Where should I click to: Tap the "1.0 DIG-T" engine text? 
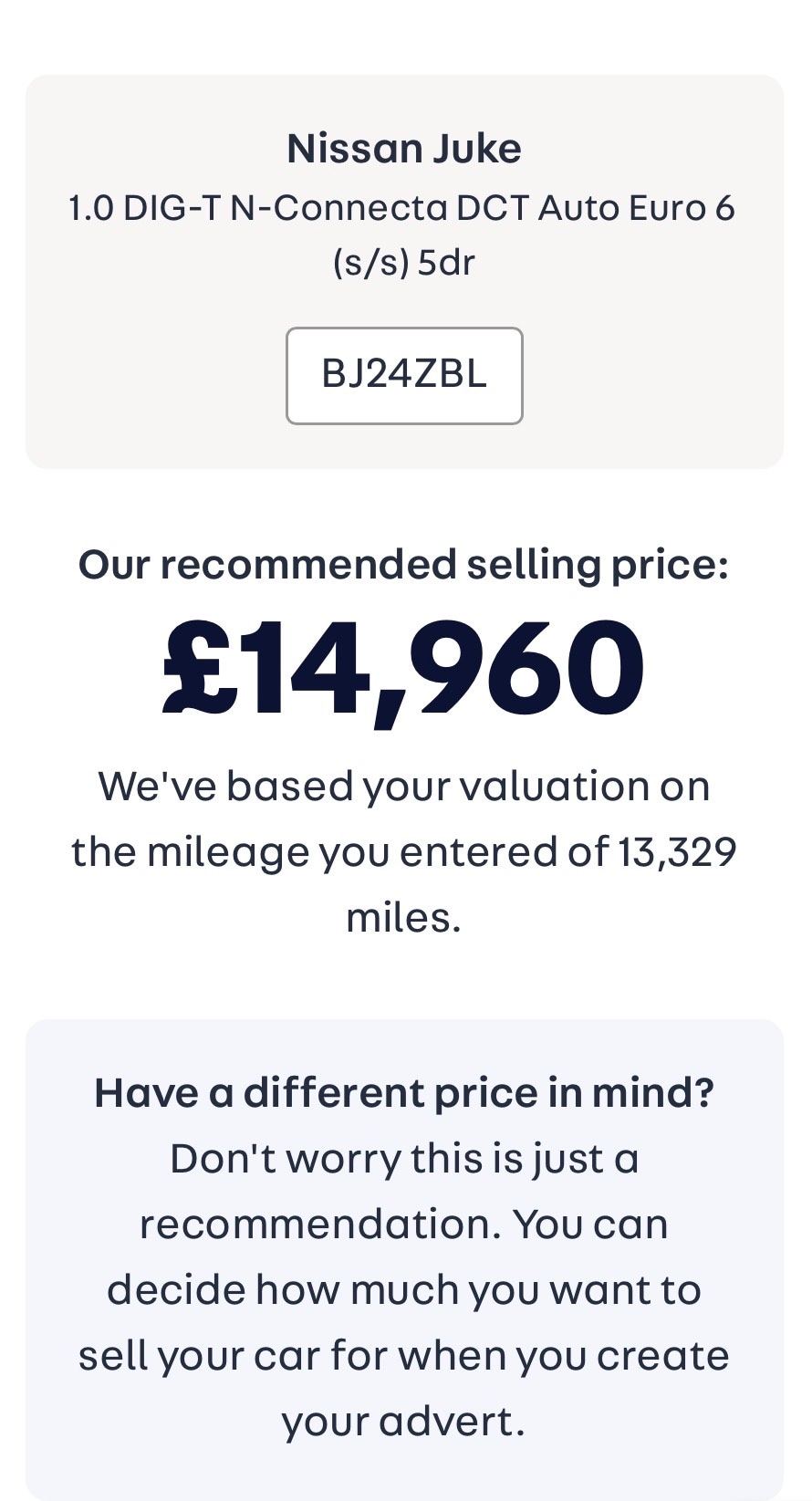(145, 208)
